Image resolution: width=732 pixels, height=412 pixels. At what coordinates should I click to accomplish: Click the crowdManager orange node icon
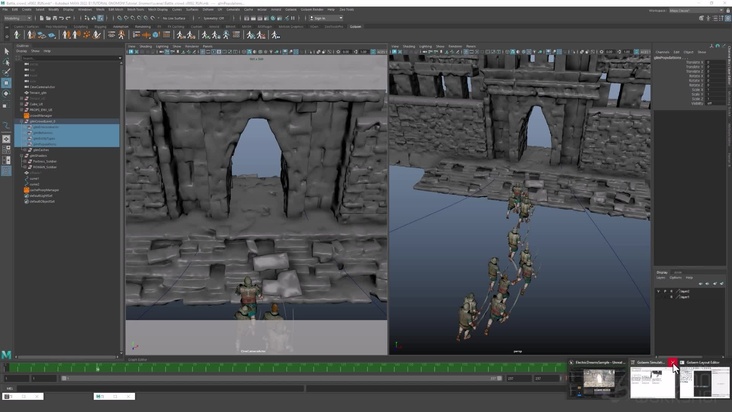click(27, 115)
